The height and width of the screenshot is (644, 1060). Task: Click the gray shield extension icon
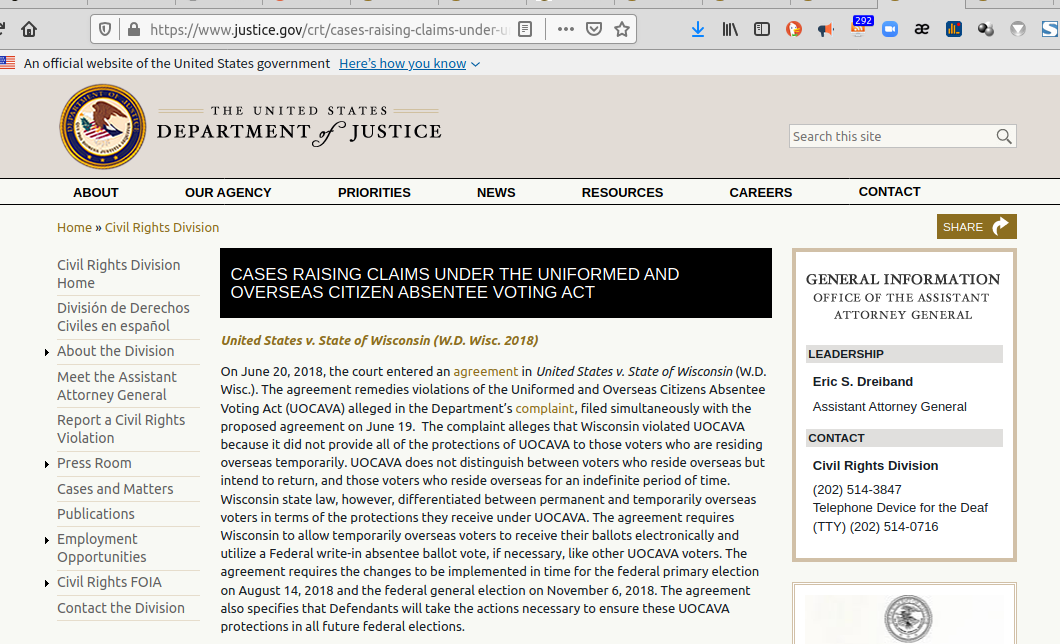pyautogui.click(x=1017, y=30)
